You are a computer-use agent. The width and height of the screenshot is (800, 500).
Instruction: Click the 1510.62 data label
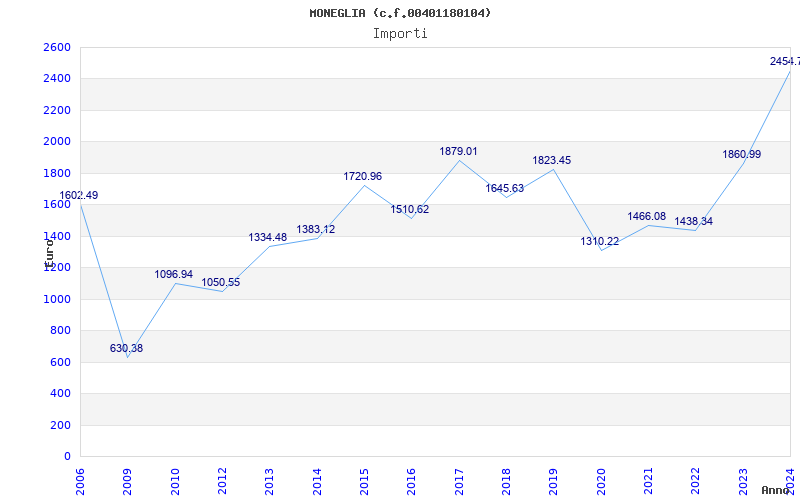410,209
